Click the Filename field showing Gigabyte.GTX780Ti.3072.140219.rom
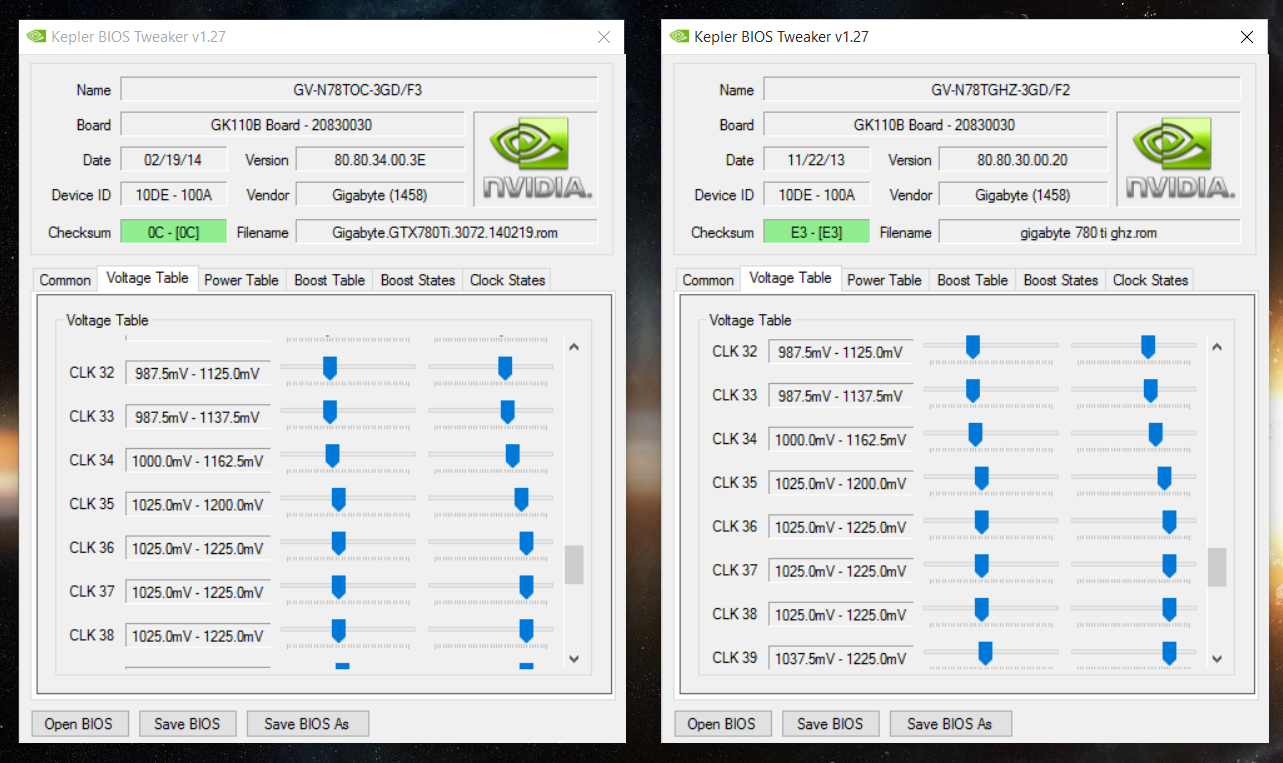Viewport: 1283px width, 763px height. coord(447,232)
